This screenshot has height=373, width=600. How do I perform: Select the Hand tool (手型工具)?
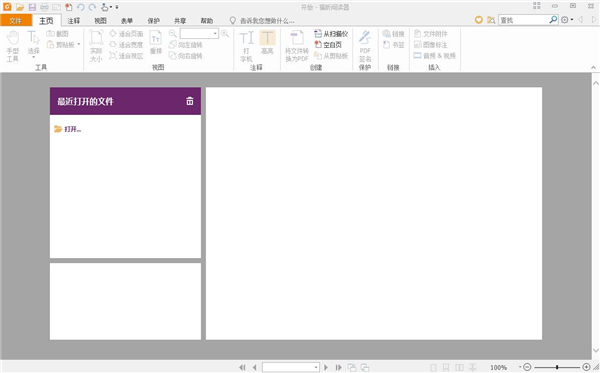pos(13,46)
